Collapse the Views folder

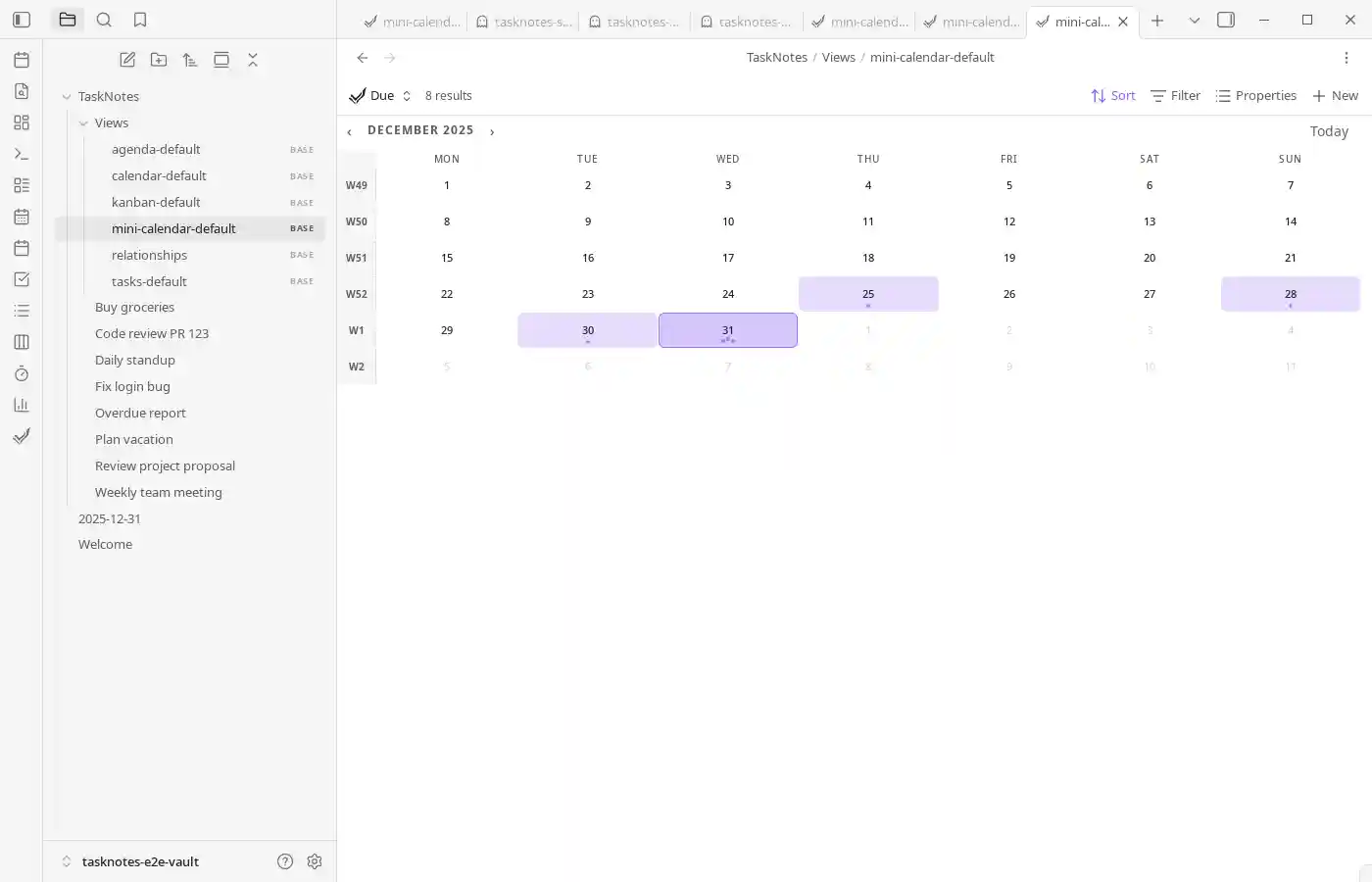pyautogui.click(x=83, y=122)
